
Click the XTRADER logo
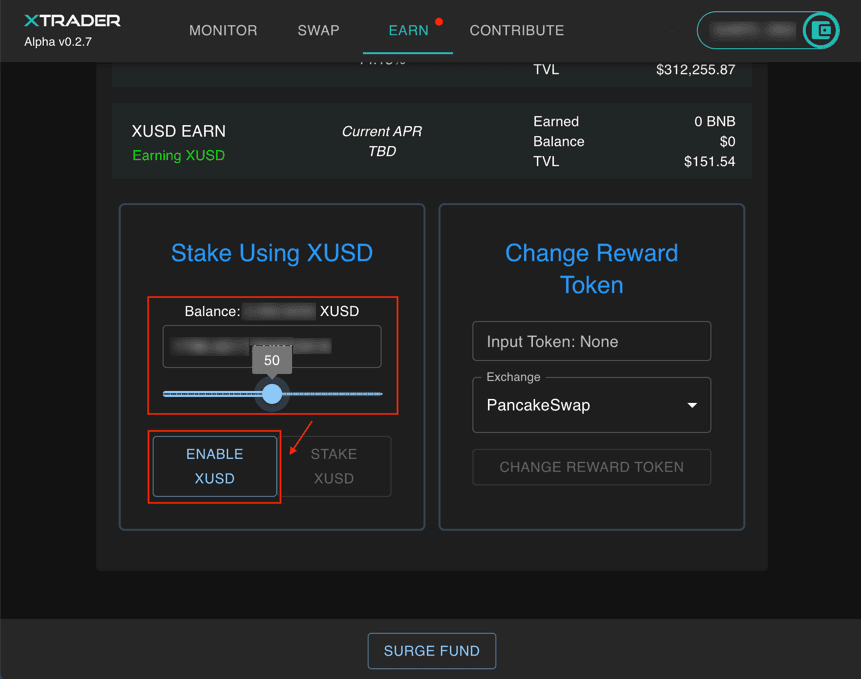(72, 21)
